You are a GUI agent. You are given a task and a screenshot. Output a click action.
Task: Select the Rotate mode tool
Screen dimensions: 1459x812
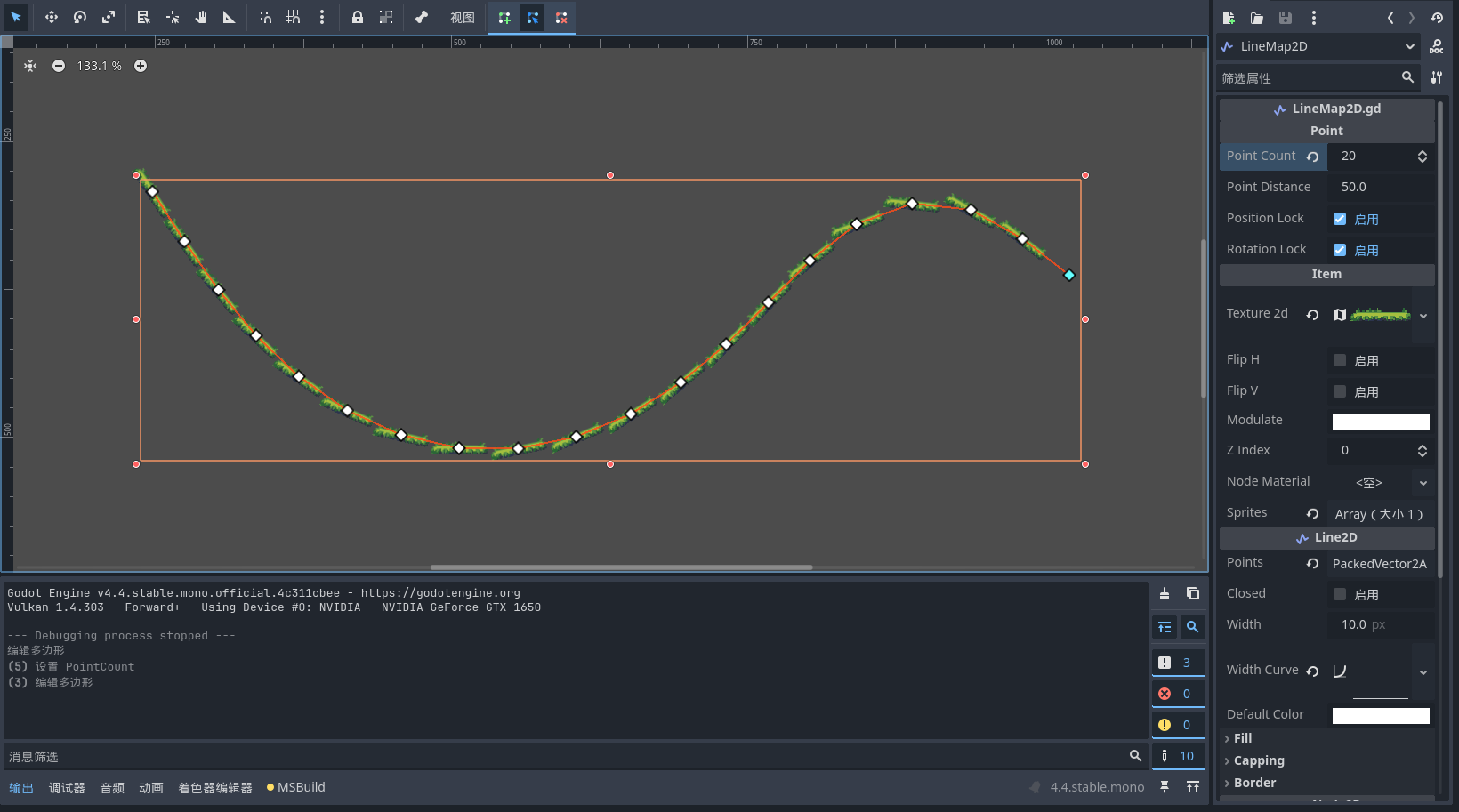click(x=80, y=17)
